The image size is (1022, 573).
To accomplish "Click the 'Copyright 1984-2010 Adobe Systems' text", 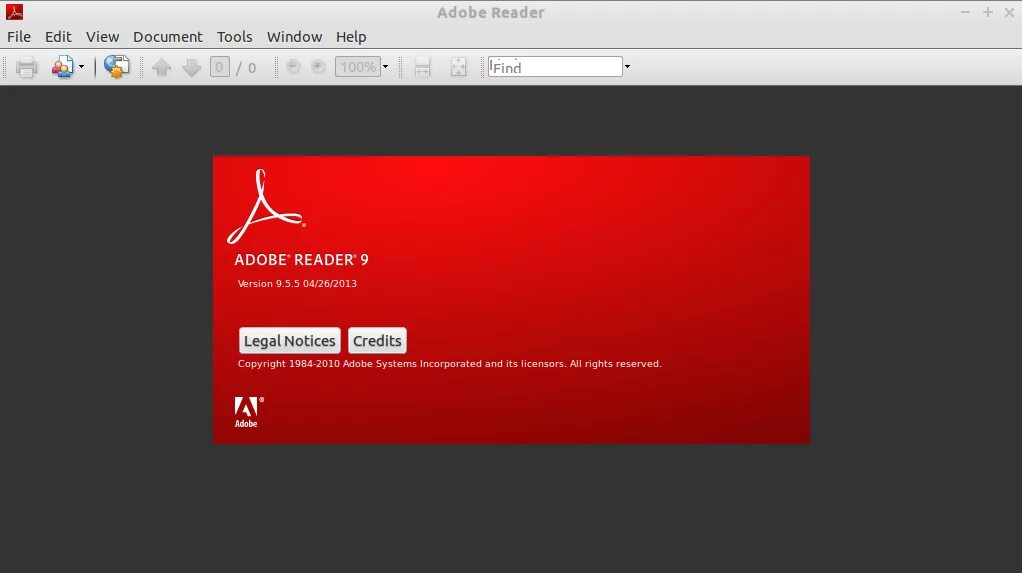I will tap(327, 364).
